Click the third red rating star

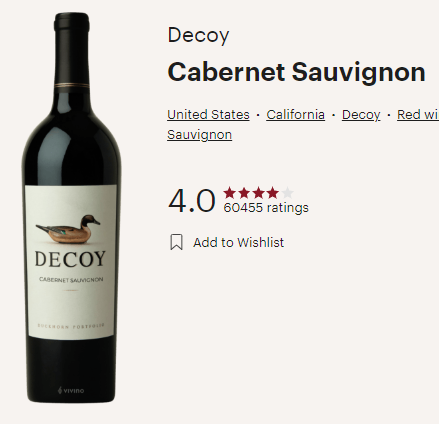[259, 193]
